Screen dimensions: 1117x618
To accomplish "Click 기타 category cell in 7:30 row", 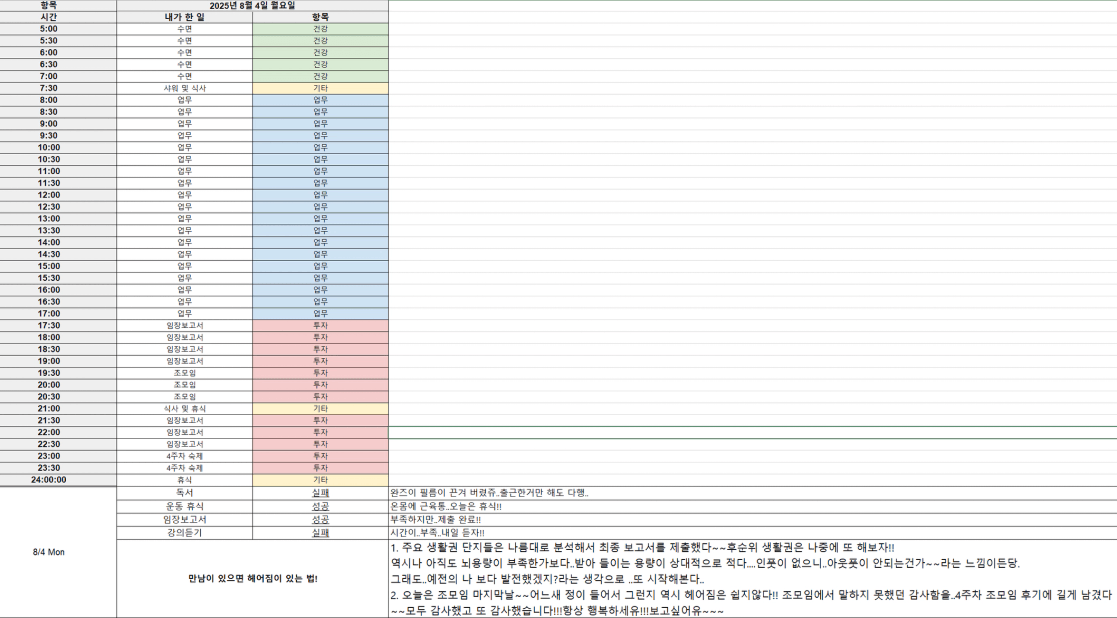I will coord(321,88).
